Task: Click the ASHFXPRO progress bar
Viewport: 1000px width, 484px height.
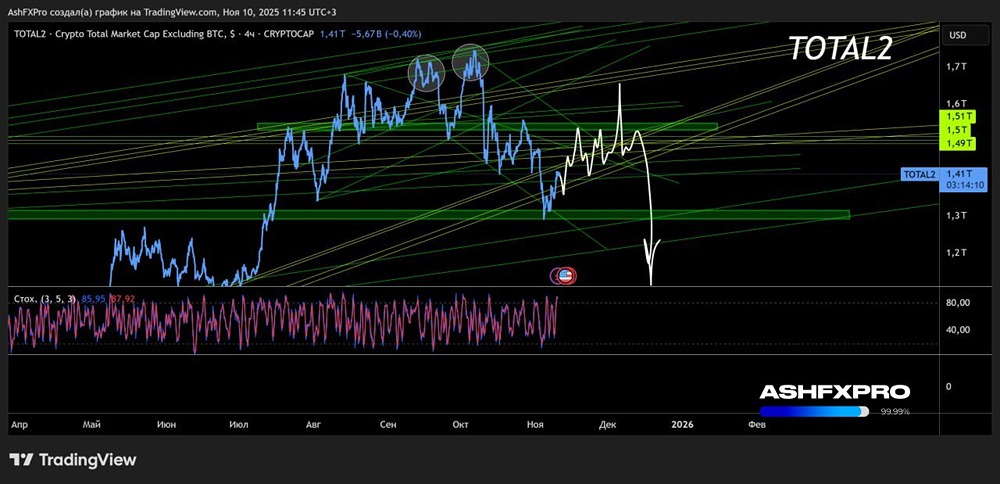Action: click(813, 410)
